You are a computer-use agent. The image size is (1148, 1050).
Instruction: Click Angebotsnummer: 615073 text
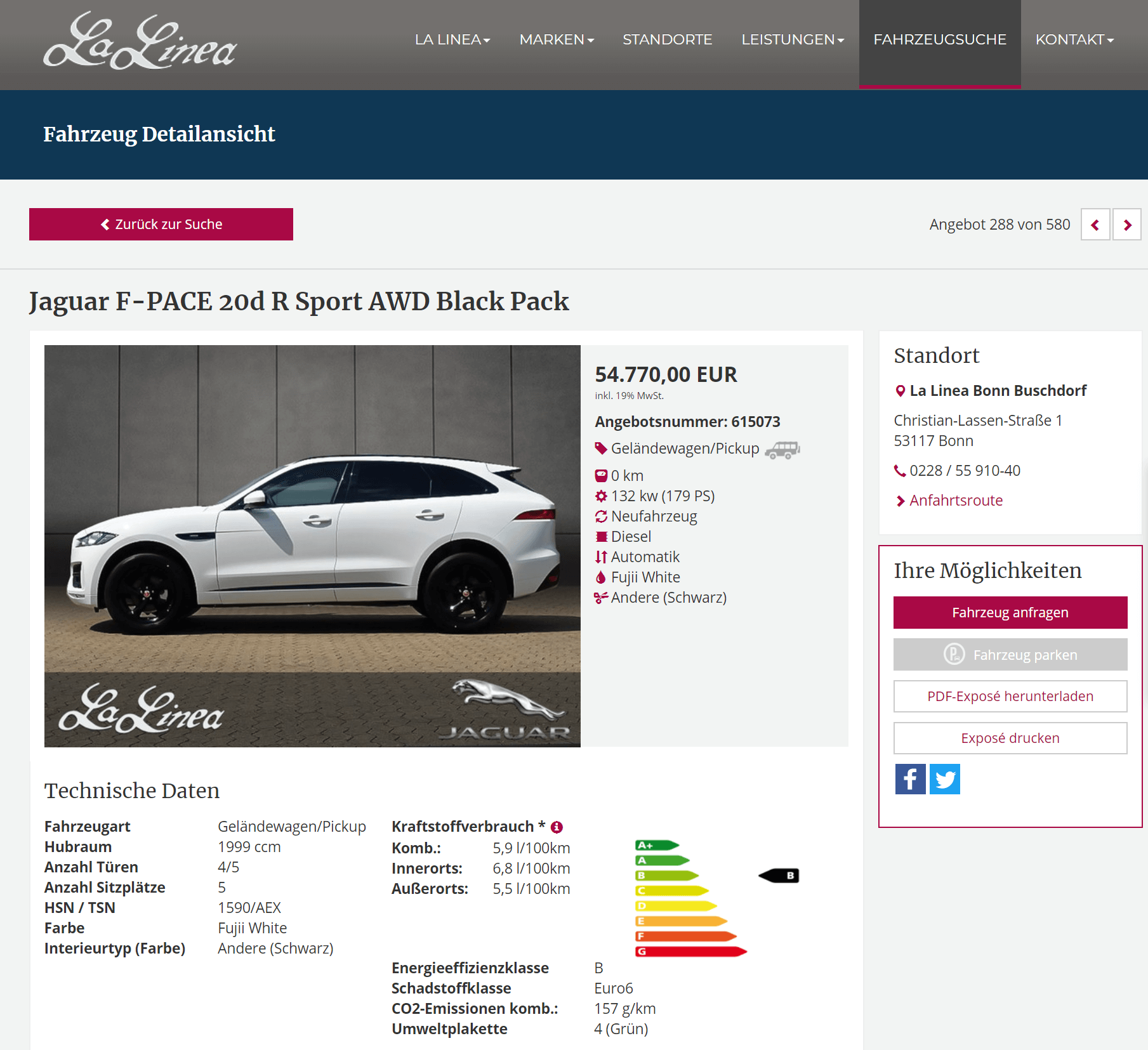coord(687,422)
